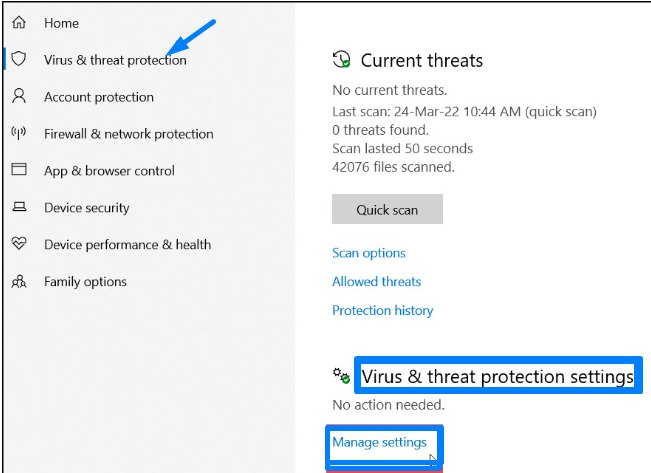This screenshot has width=651, height=473.
Task: Click the Device performance heart icon
Action: [x=19, y=245]
